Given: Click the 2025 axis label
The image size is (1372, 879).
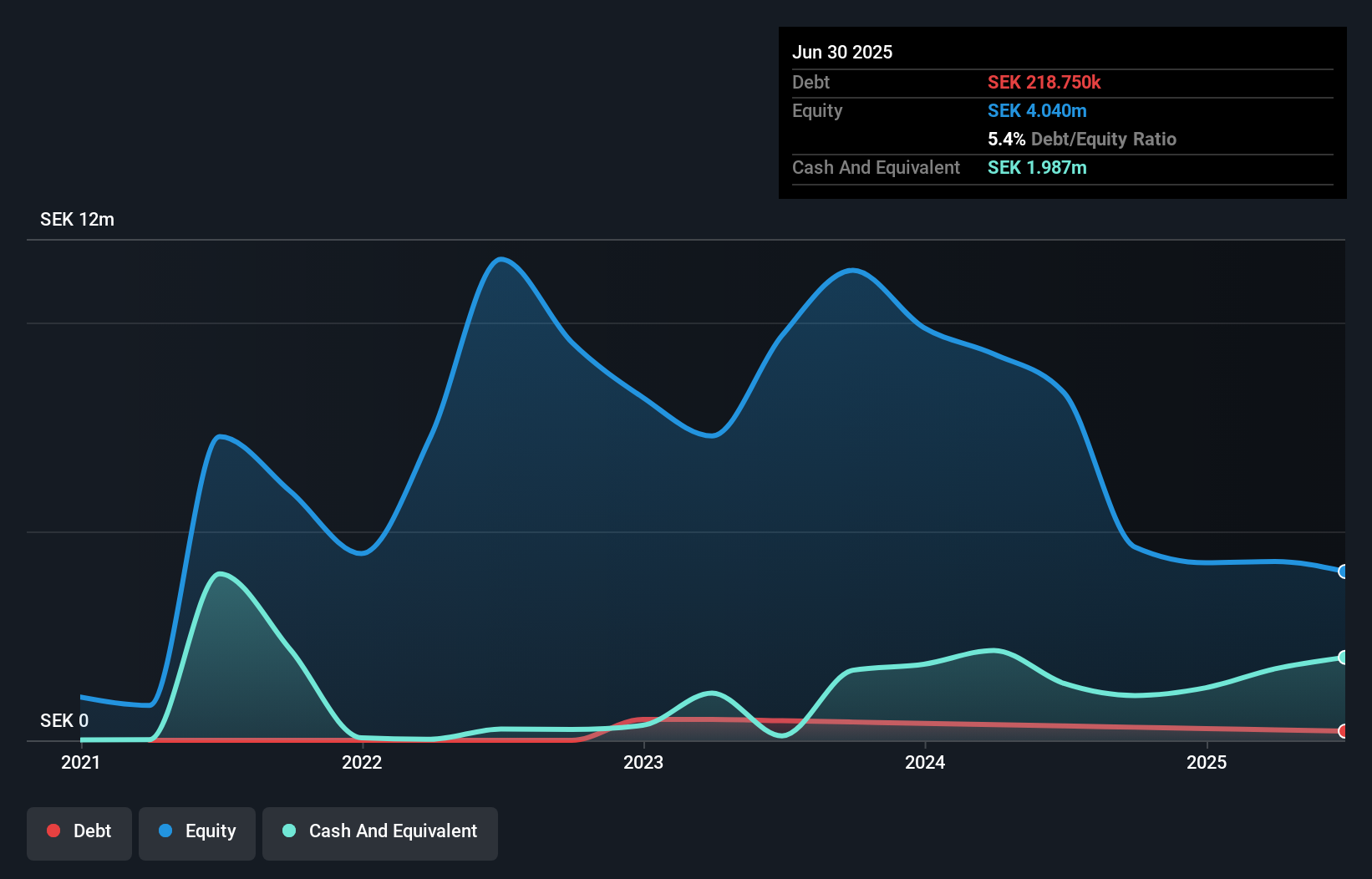Looking at the screenshot, I should pos(1207,762).
